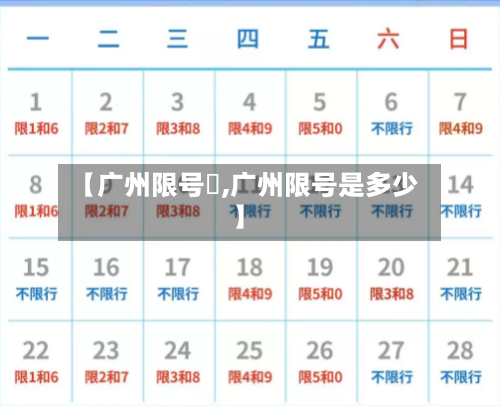Select date number 7
Screen dimensions: 500x406
[460, 102]
